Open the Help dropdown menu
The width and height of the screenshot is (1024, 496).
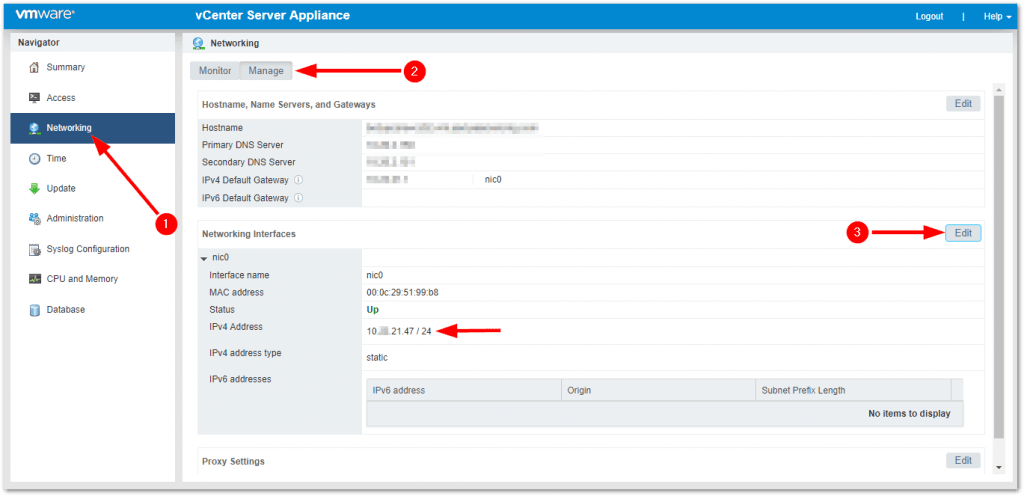(997, 16)
